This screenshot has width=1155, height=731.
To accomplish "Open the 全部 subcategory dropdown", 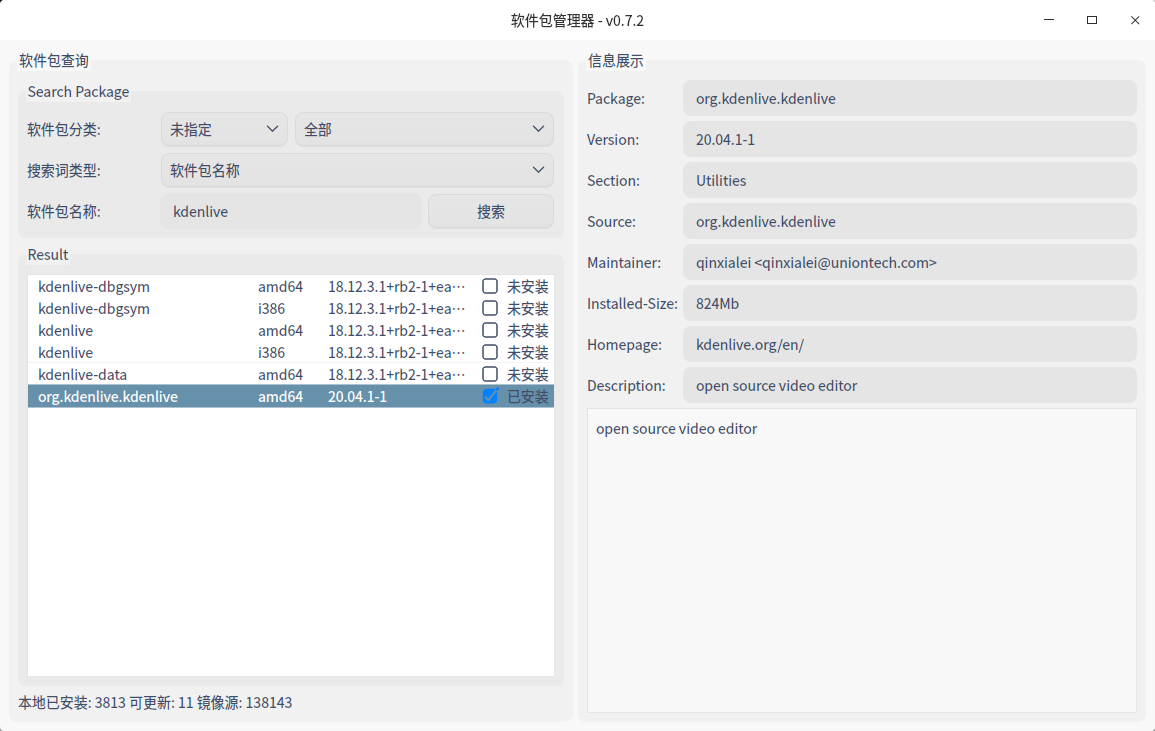I will point(424,129).
